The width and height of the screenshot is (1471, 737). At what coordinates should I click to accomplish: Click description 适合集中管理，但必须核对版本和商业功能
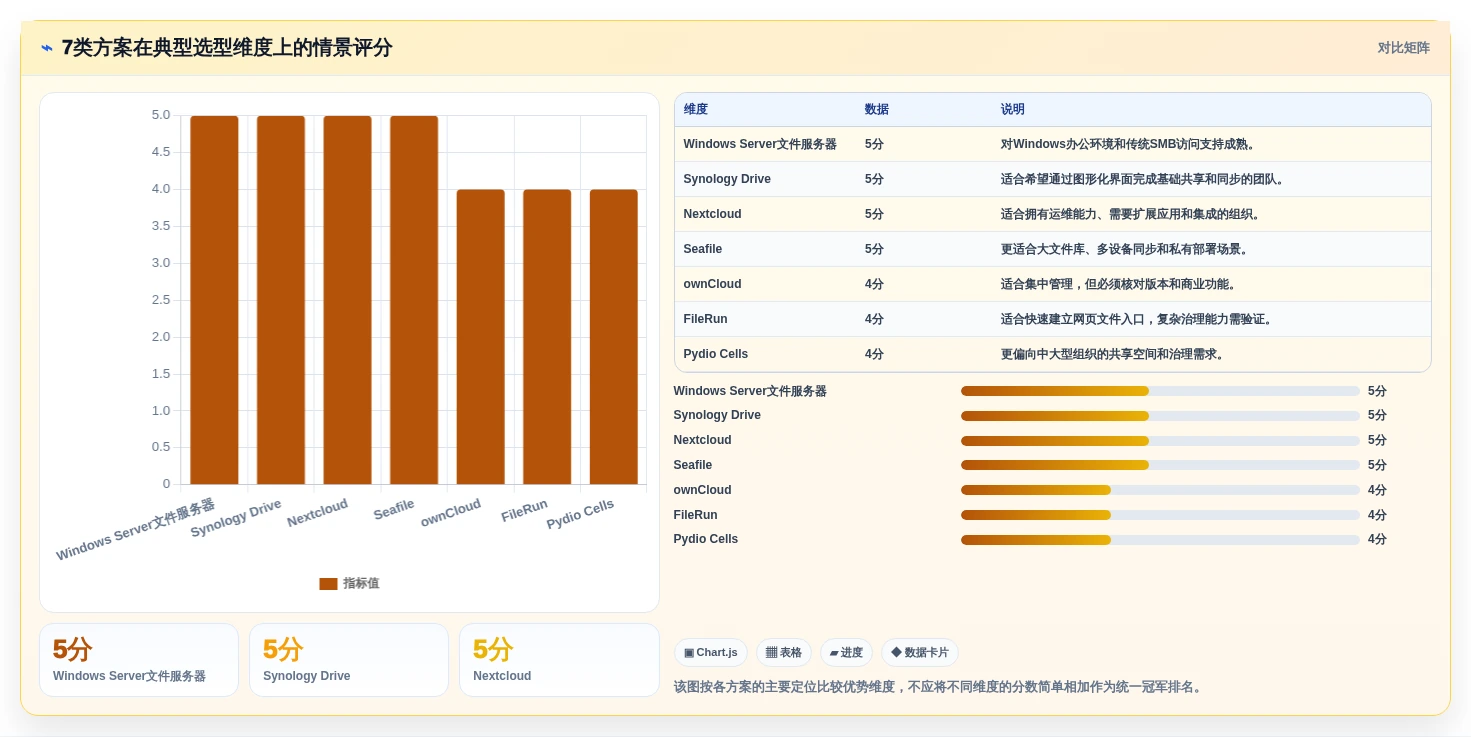click(1119, 284)
